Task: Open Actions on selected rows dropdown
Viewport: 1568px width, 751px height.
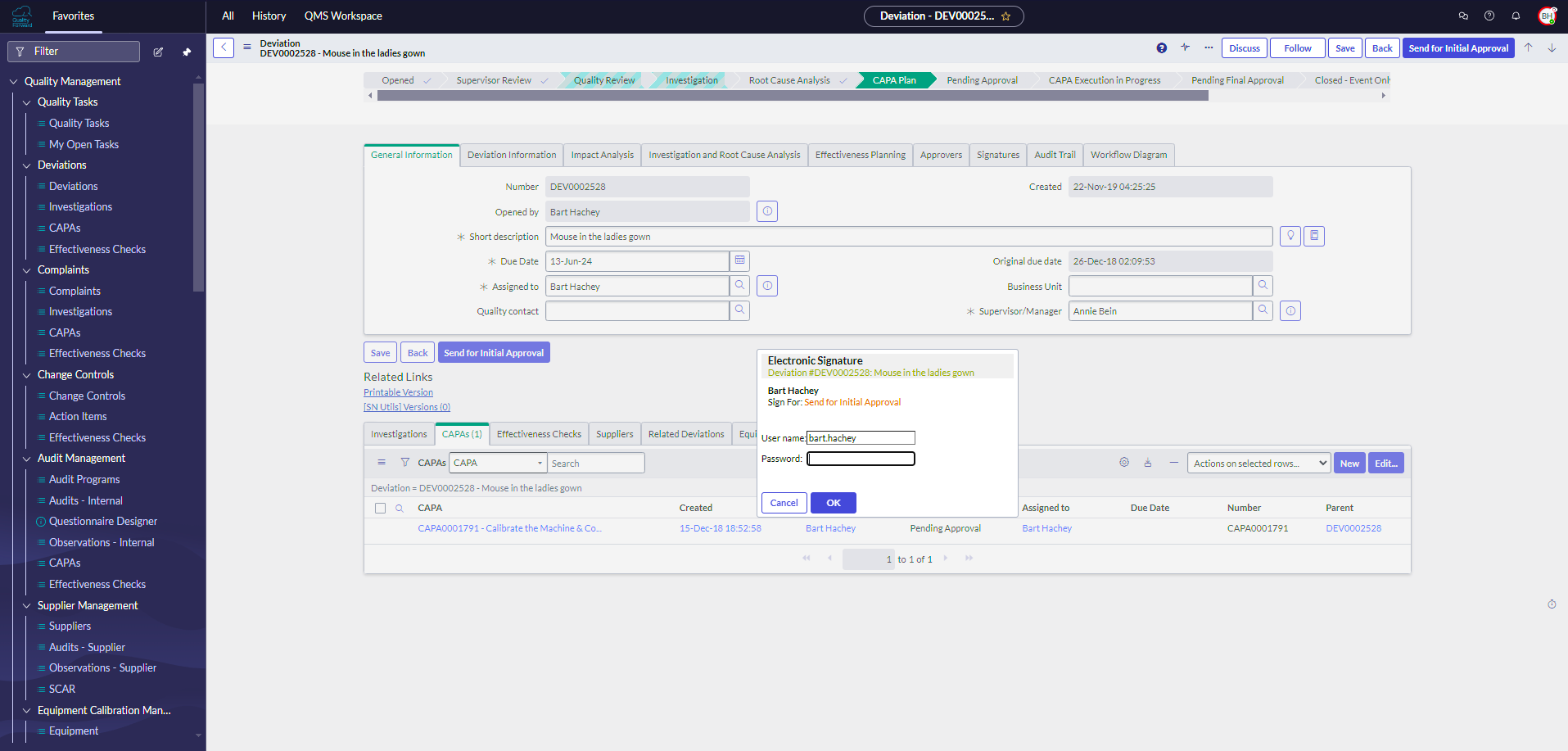Action: coord(1258,464)
